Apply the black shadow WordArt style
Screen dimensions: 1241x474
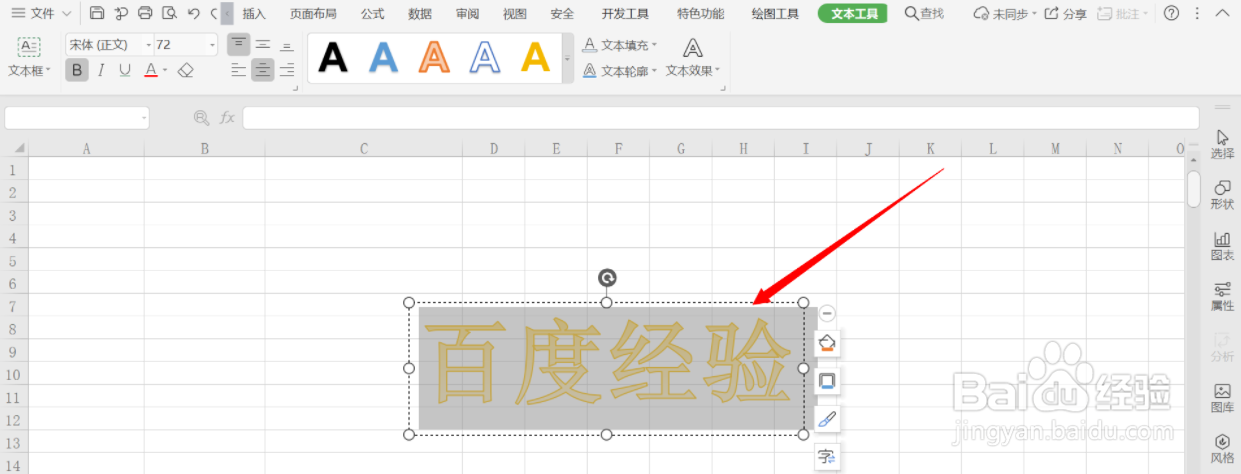click(x=333, y=58)
